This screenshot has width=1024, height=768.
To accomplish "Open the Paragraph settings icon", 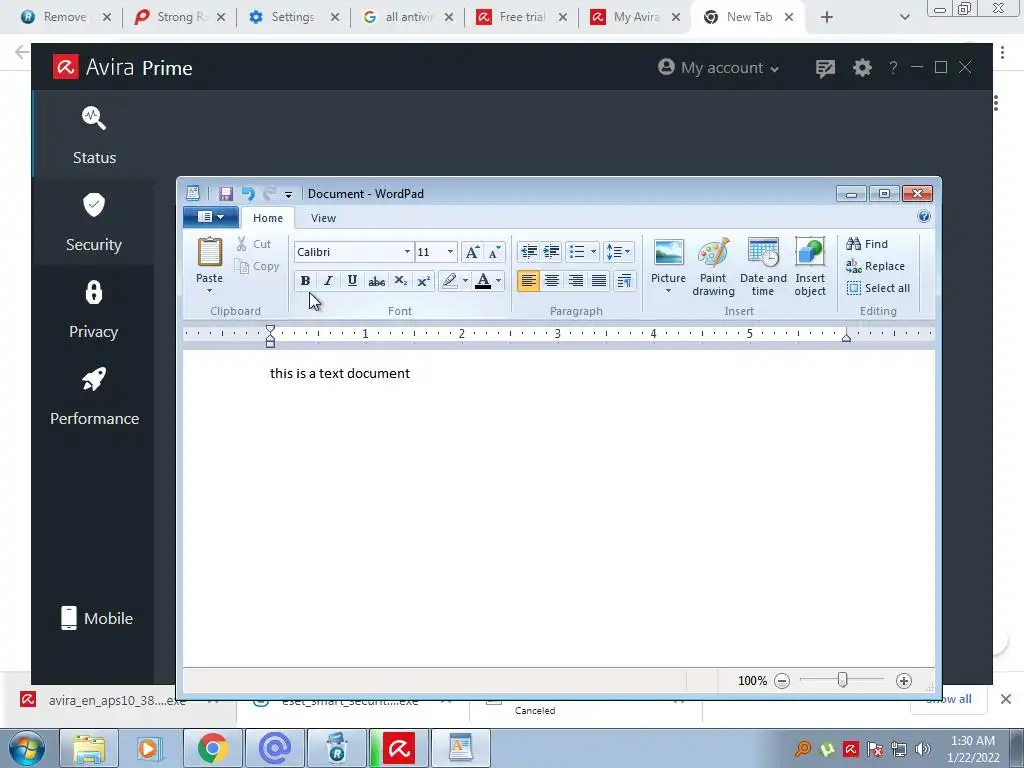I will [624, 281].
